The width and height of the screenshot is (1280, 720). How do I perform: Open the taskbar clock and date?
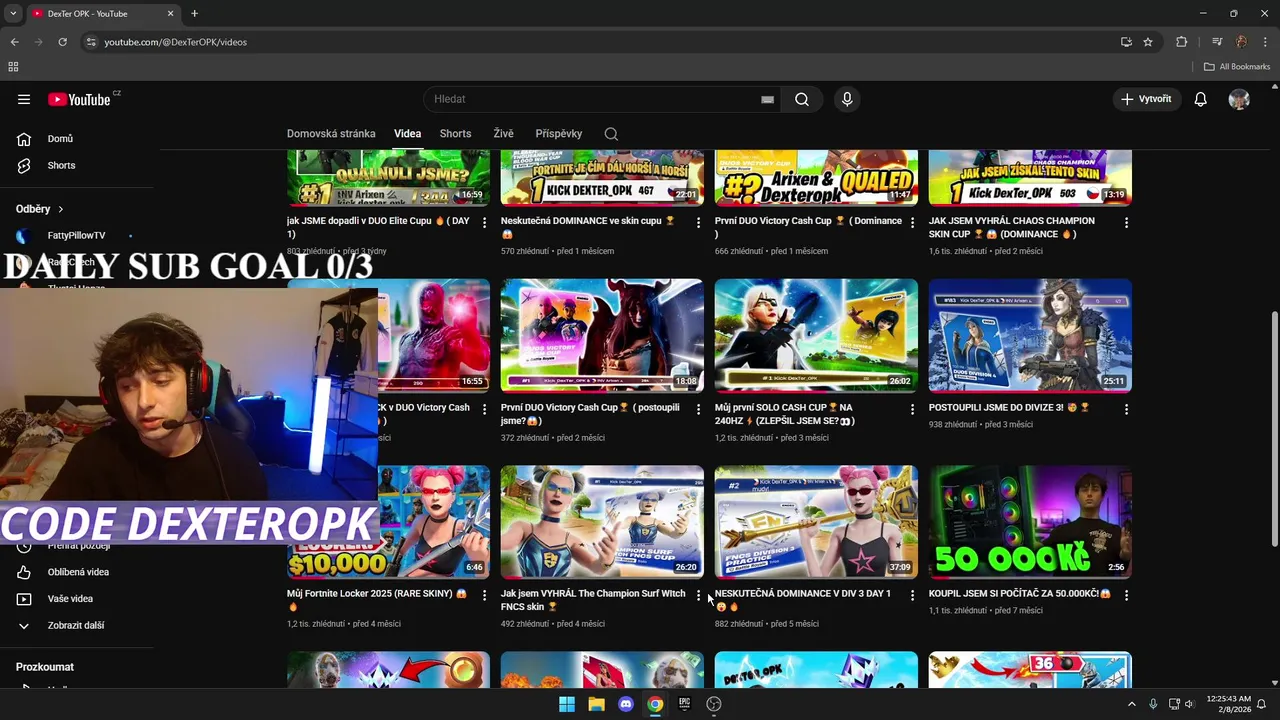[x=1229, y=704]
